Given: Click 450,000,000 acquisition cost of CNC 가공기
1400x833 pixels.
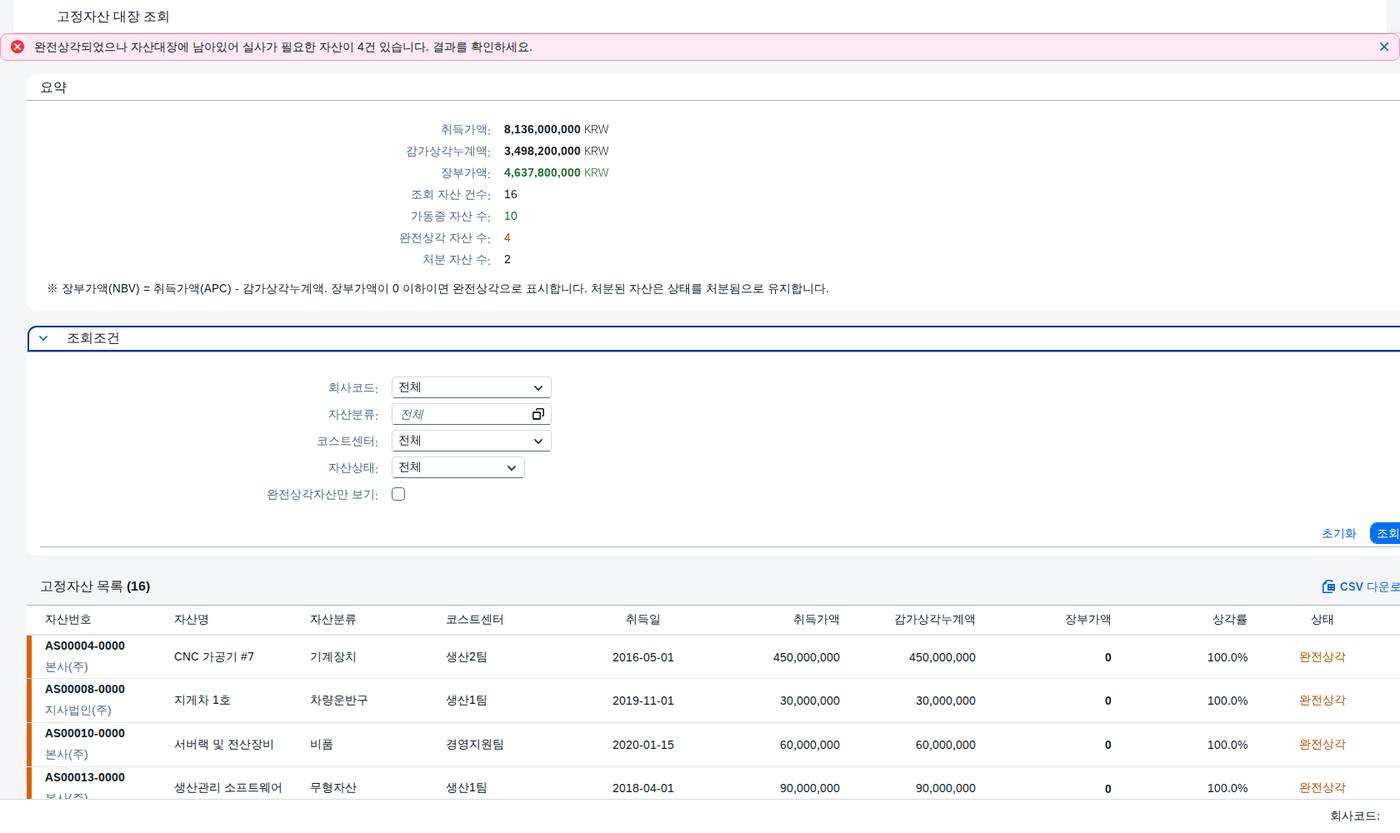Looking at the screenshot, I should [806, 658].
